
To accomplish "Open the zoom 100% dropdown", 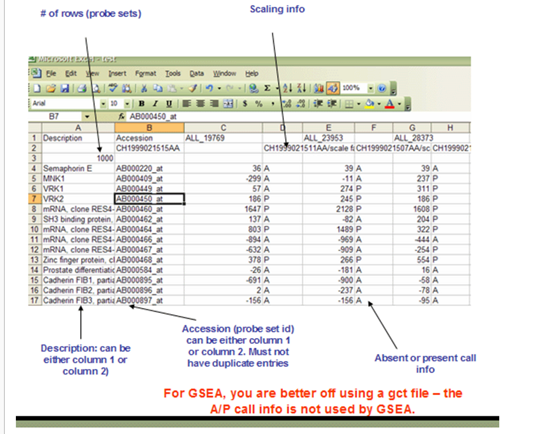I will (370, 88).
